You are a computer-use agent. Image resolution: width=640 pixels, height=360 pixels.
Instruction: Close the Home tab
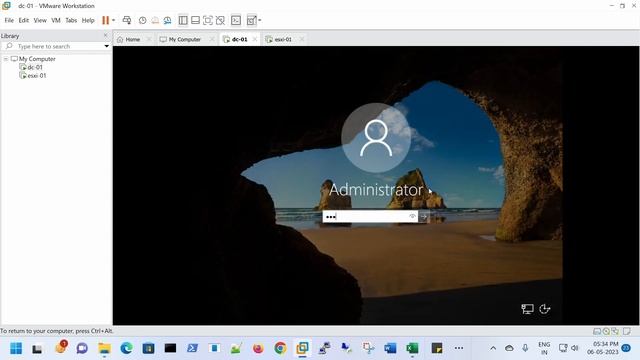[x=149, y=39]
